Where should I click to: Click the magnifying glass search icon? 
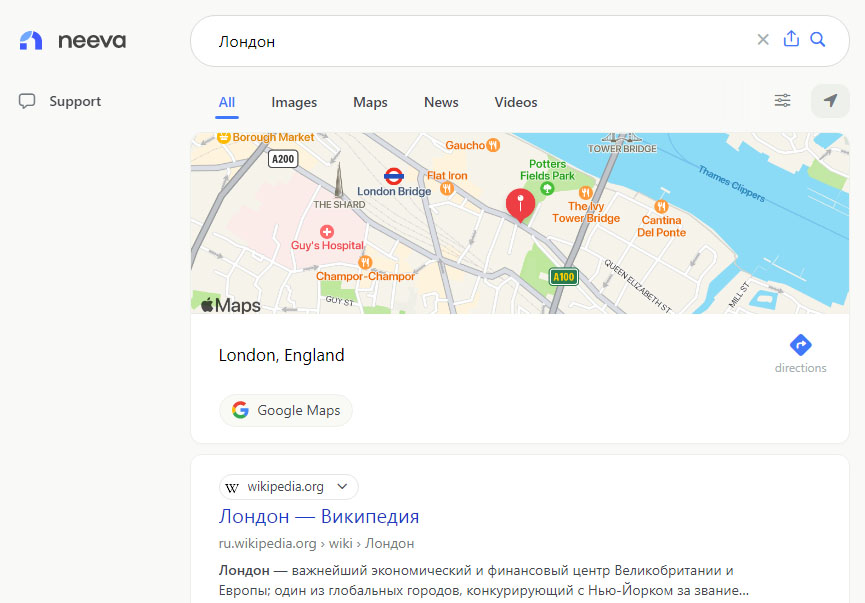[x=818, y=39]
